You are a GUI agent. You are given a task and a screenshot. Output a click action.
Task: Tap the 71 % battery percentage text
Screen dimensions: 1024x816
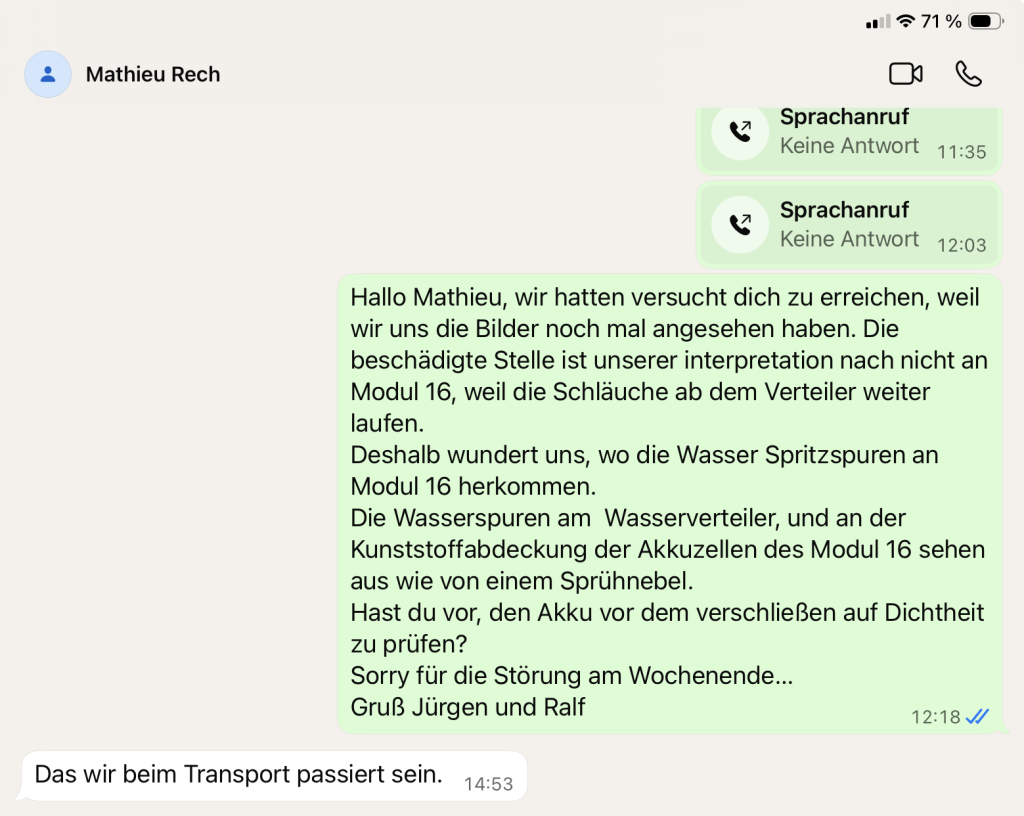(x=941, y=21)
